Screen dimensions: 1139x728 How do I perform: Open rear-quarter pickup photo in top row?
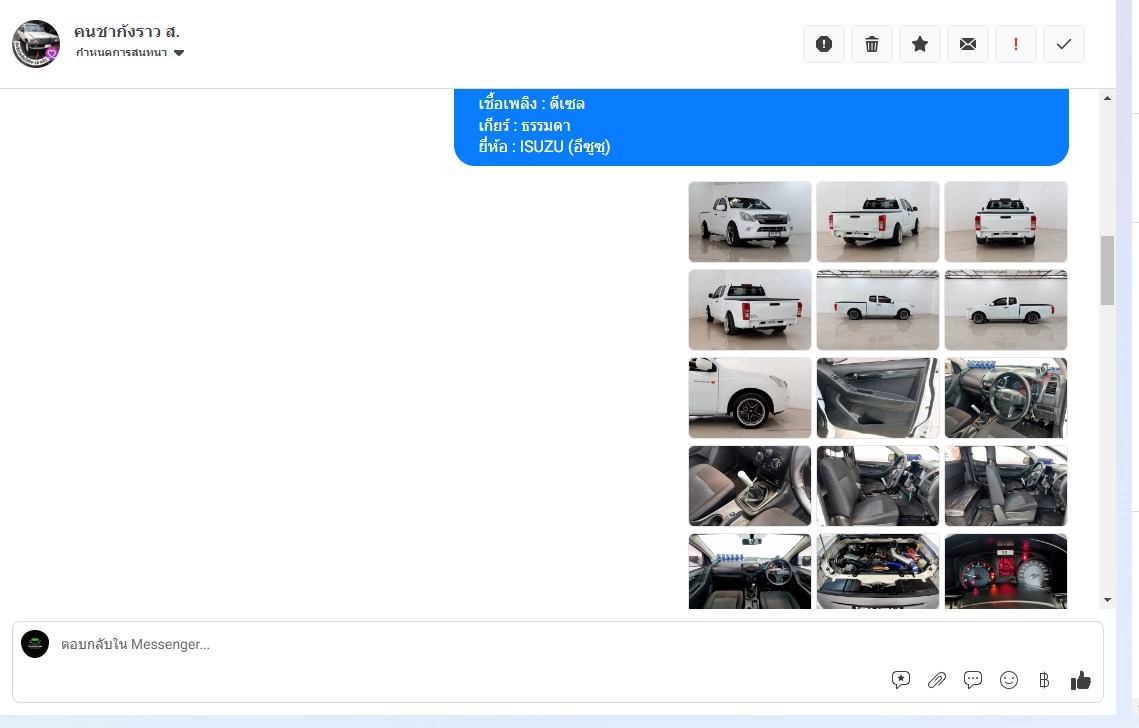tap(877, 222)
